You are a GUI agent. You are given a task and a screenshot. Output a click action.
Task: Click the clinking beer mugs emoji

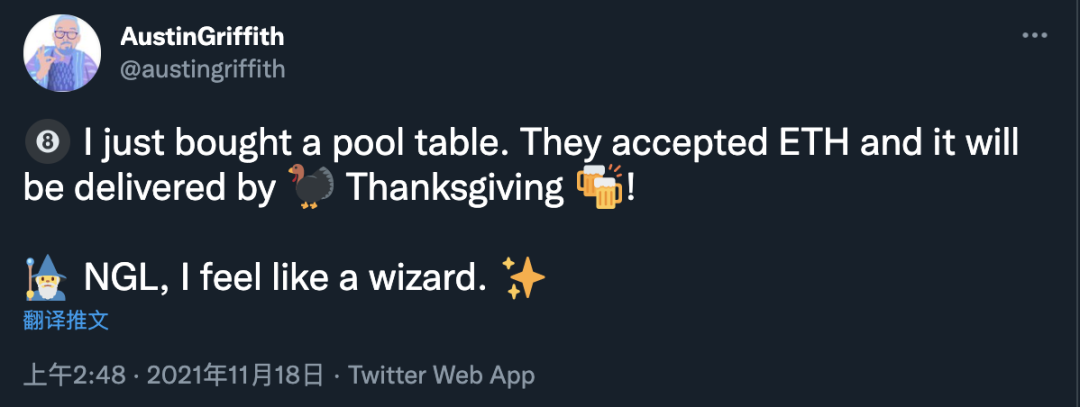point(599,188)
